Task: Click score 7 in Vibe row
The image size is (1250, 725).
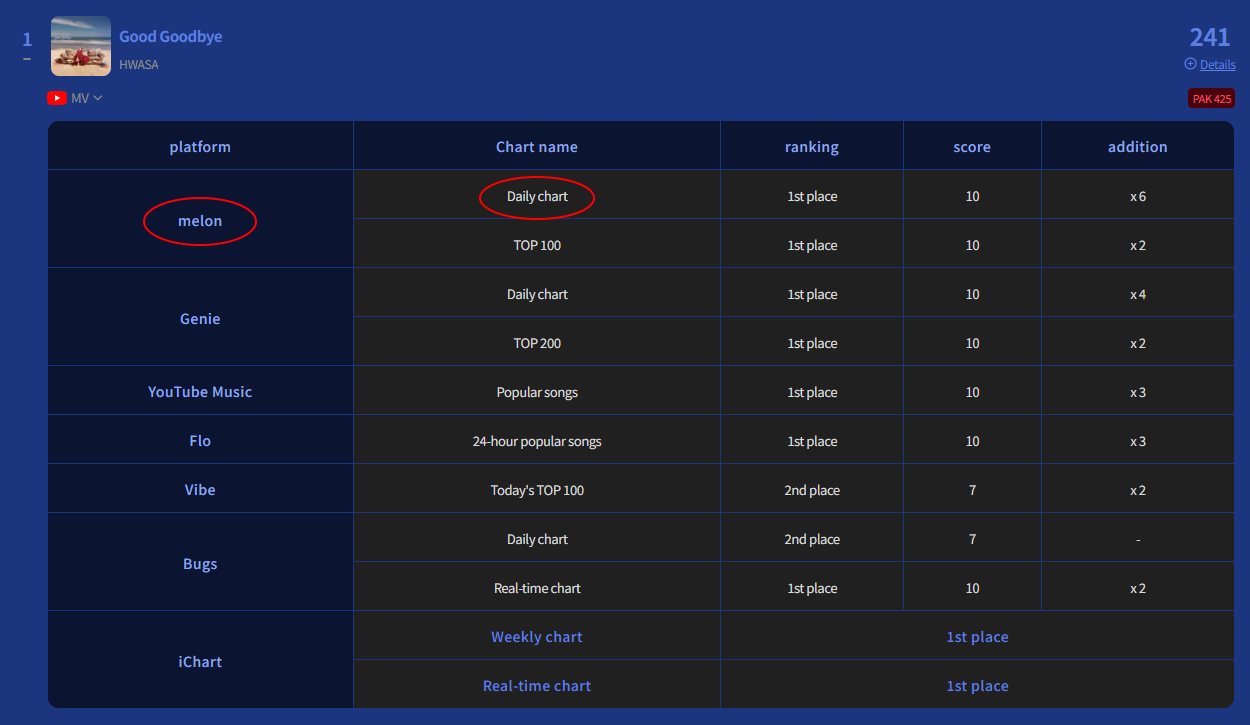Action: 972,490
